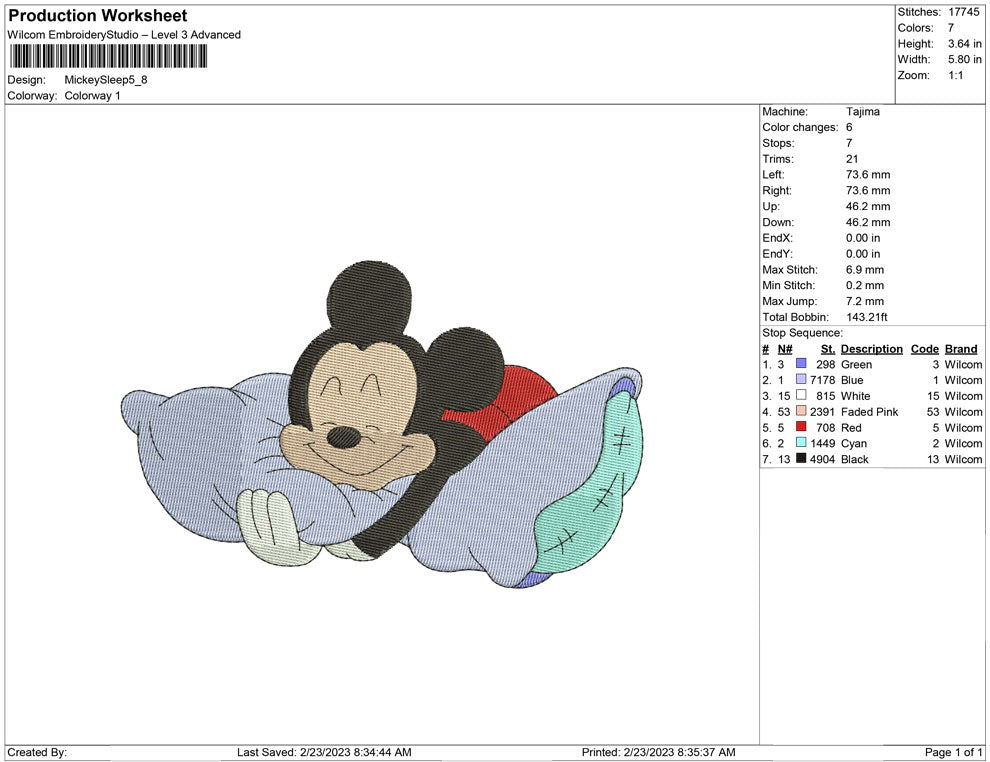Select the Green thread color swatch
The height and width of the screenshot is (762, 990).
coord(799,364)
